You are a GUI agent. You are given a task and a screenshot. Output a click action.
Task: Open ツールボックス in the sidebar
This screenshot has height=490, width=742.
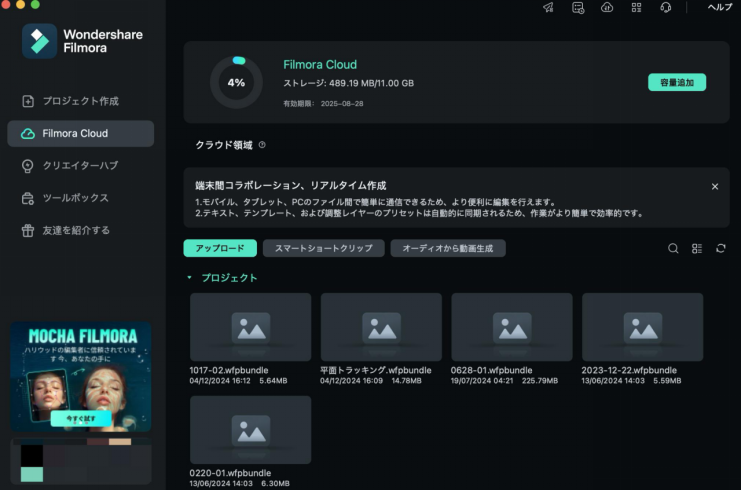80,198
